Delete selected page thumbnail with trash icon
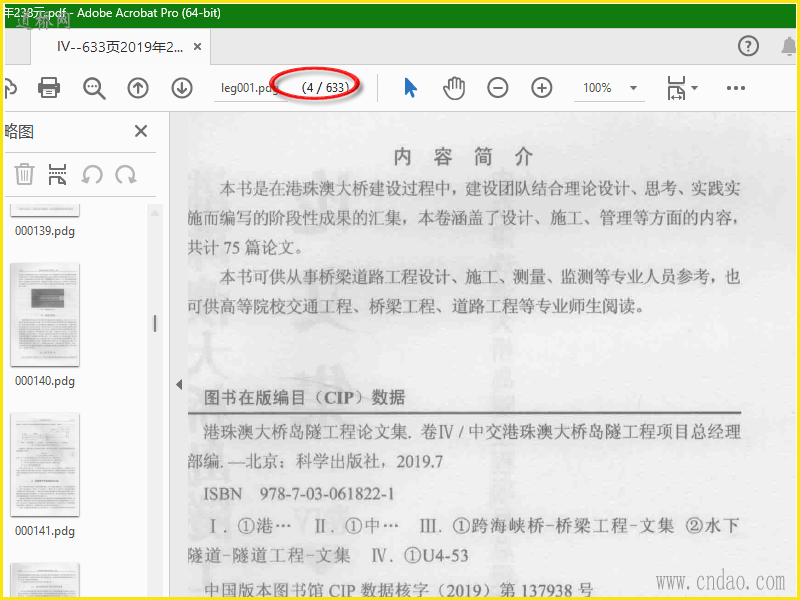This screenshot has width=800, height=600. 24,174
